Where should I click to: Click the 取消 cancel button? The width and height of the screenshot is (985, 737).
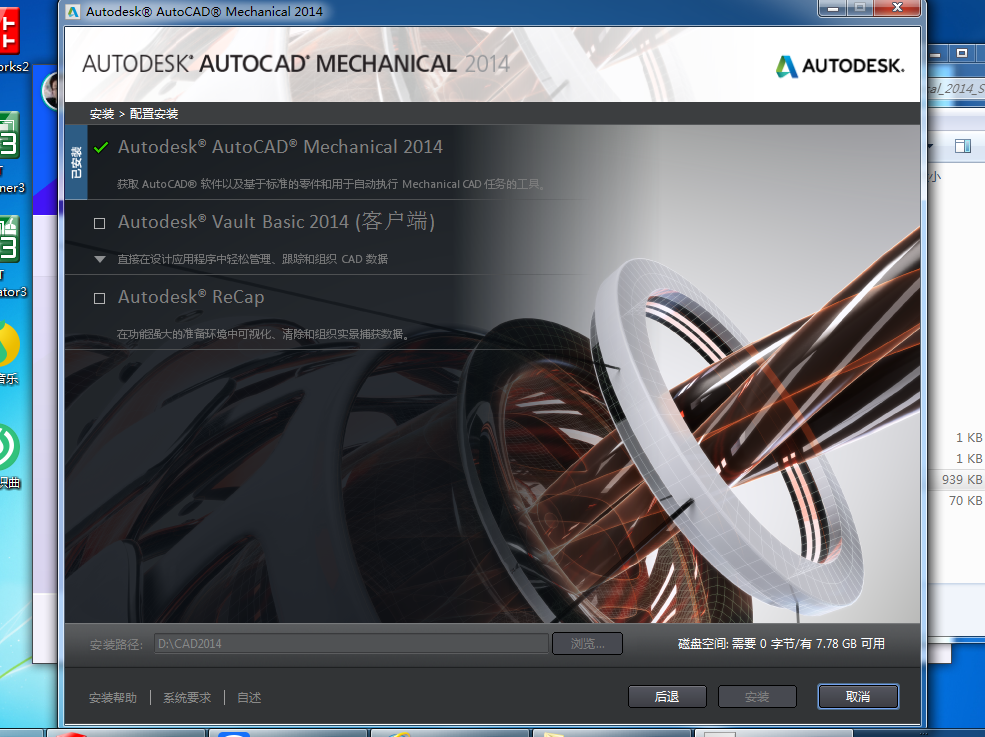(858, 696)
